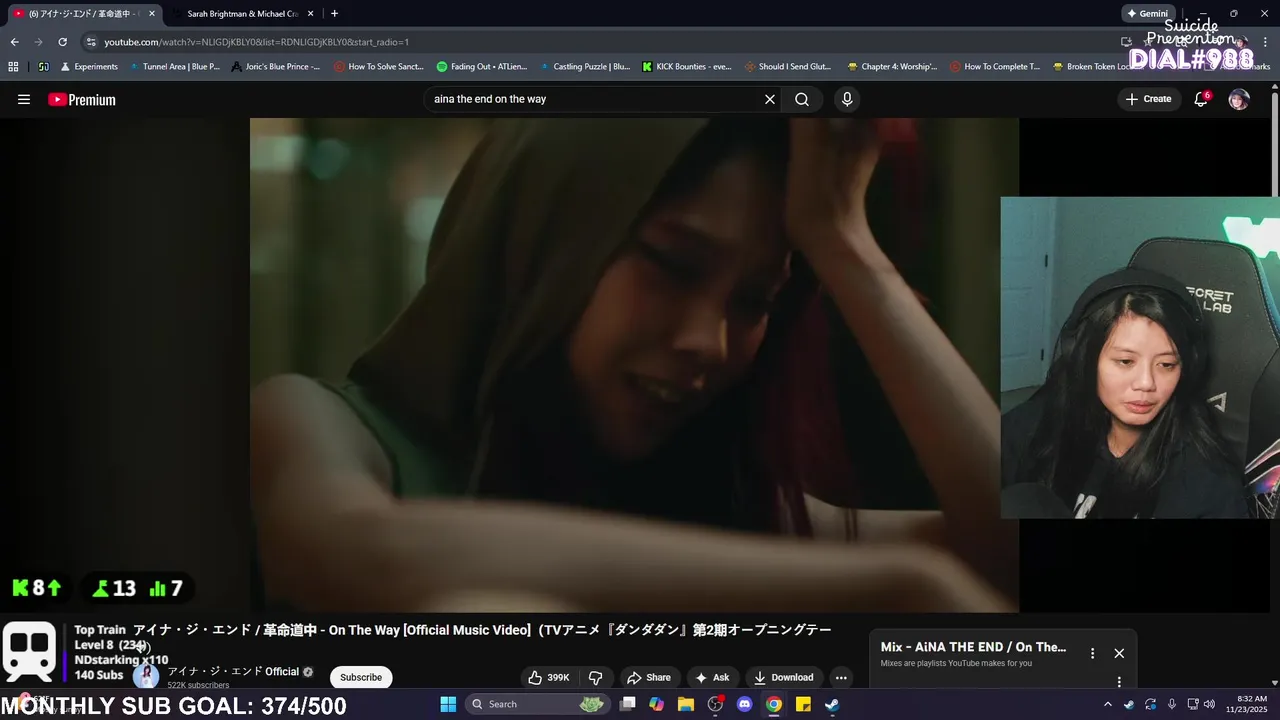1280x720 pixels.
Task: Open the channel avatar beside Subscribe
Action: coord(147,677)
